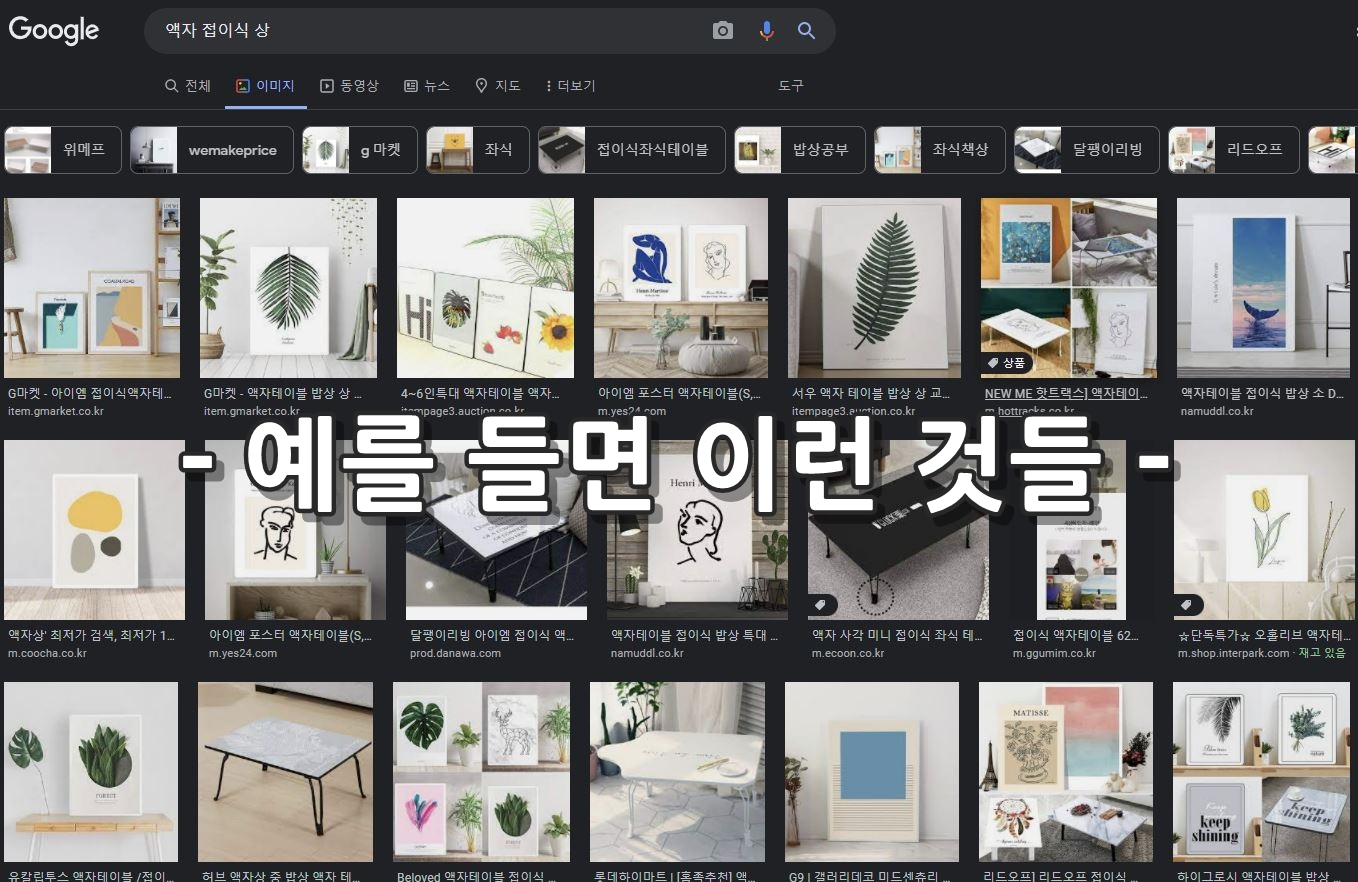Choose the 좌식책상 filter chip
Image resolution: width=1358 pixels, height=882 pixels.
point(940,150)
